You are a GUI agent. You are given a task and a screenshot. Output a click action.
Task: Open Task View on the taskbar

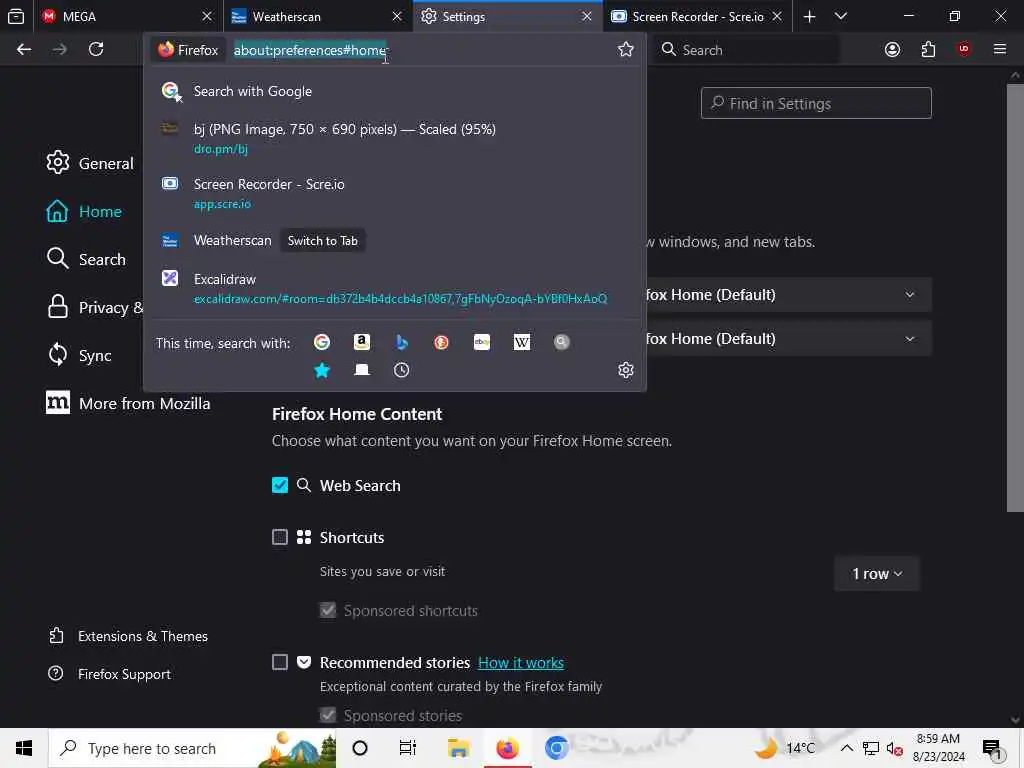point(408,748)
